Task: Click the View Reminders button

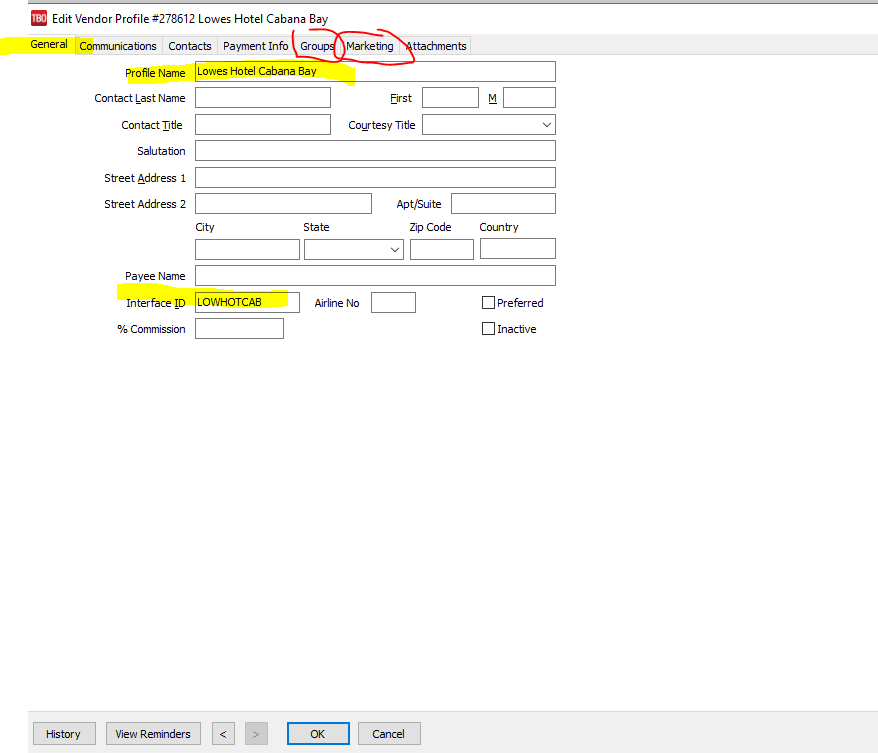Action: (x=153, y=733)
